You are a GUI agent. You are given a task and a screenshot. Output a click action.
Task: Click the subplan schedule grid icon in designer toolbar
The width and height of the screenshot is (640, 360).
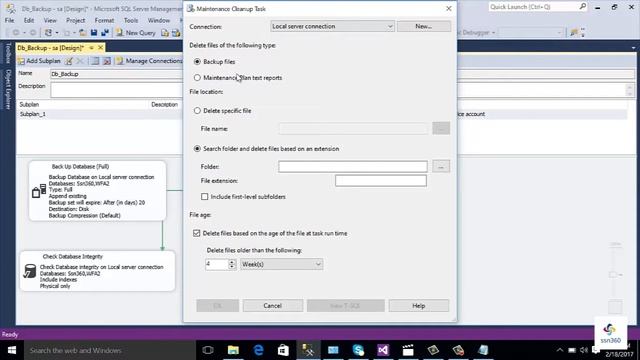pyautogui.click(x=95, y=61)
